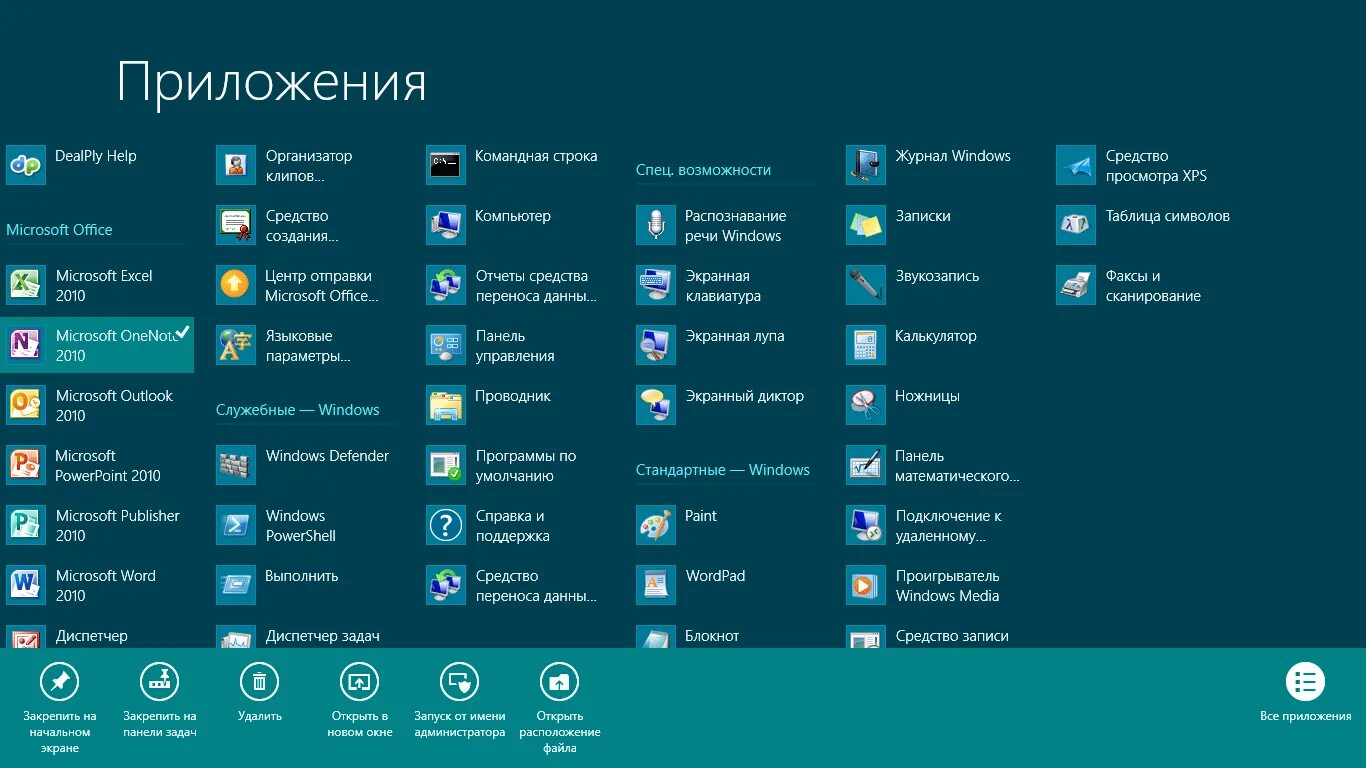Open Журнал Windows icon
1366x768 pixels.
pyautogui.click(x=866, y=165)
